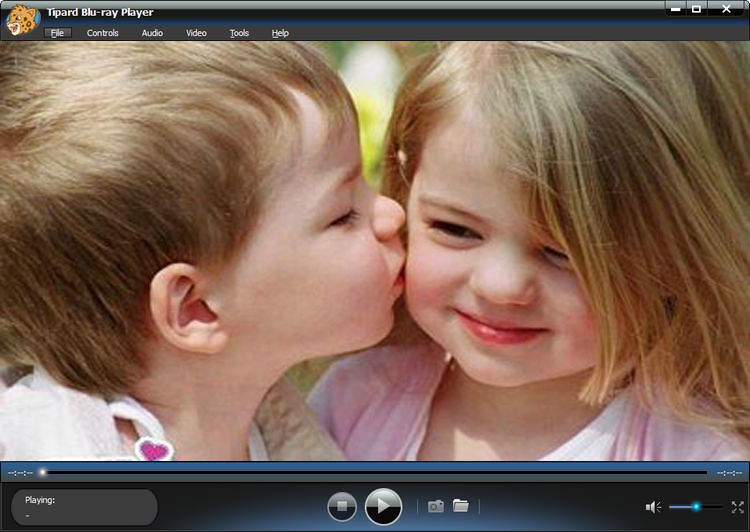Take a snapshot with the camera icon
The height and width of the screenshot is (532, 750).
pyautogui.click(x=436, y=507)
